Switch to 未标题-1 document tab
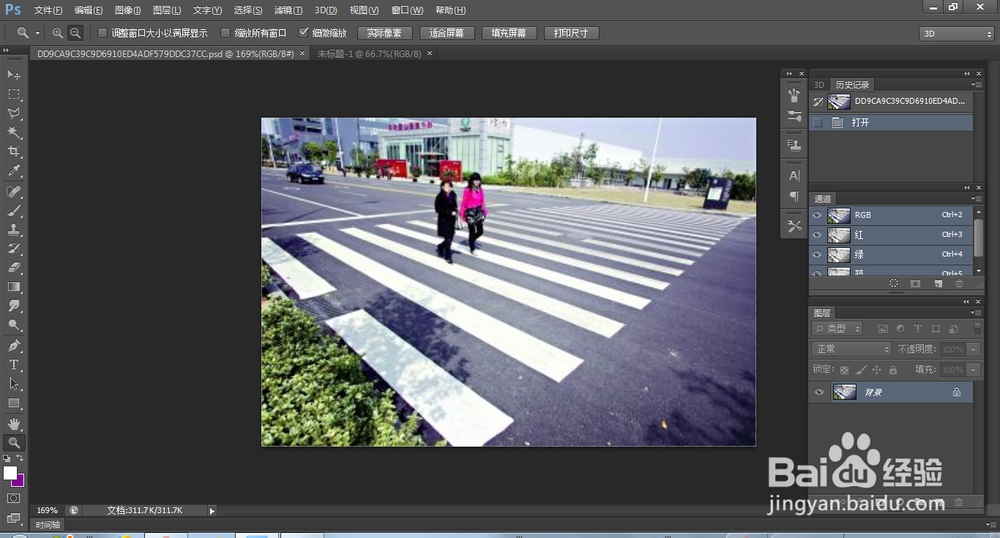Screen dimensions: 1000x538 pyautogui.click(x=369, y=54)
